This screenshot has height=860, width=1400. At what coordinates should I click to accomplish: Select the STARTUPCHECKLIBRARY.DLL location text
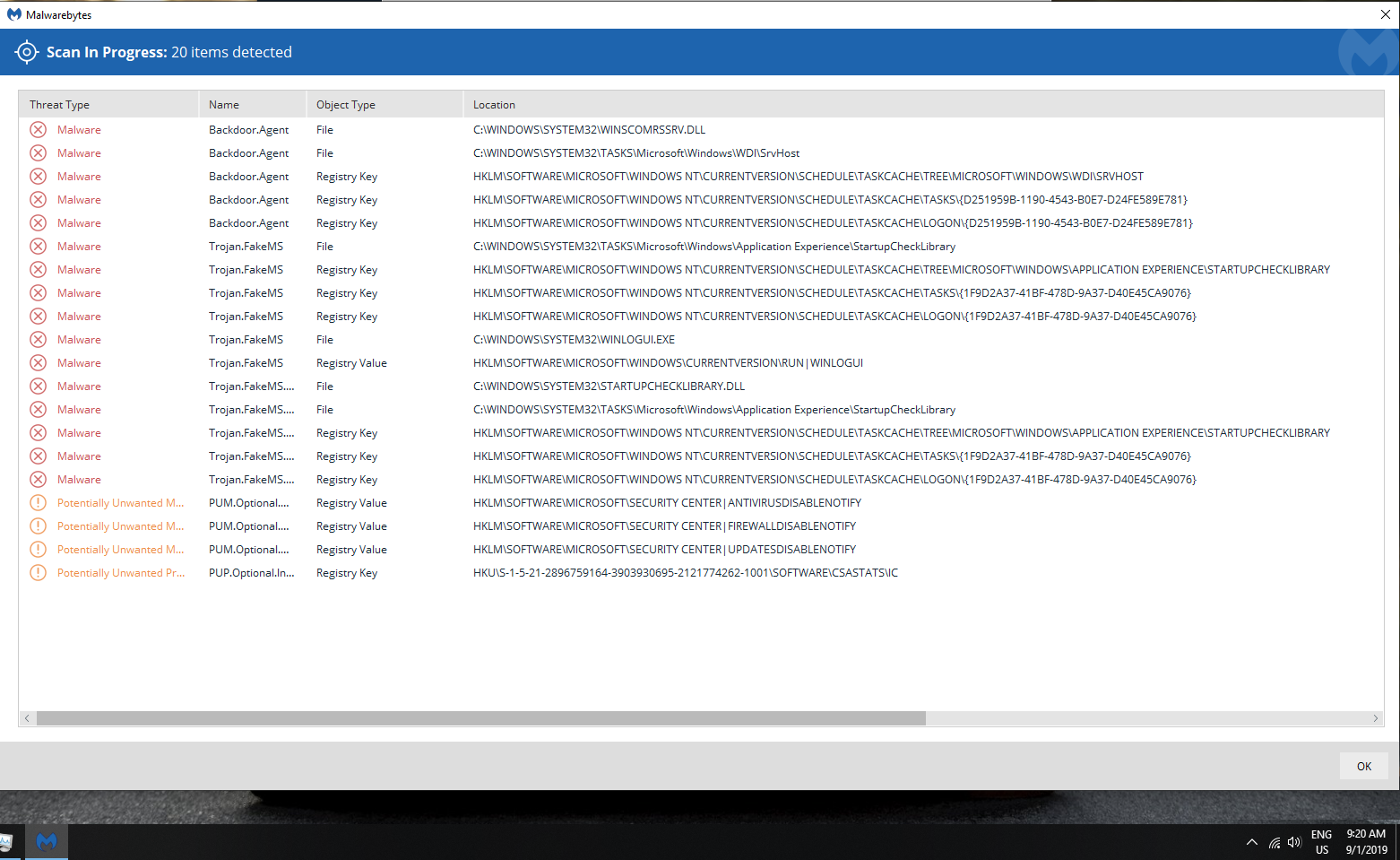[609, 387]
